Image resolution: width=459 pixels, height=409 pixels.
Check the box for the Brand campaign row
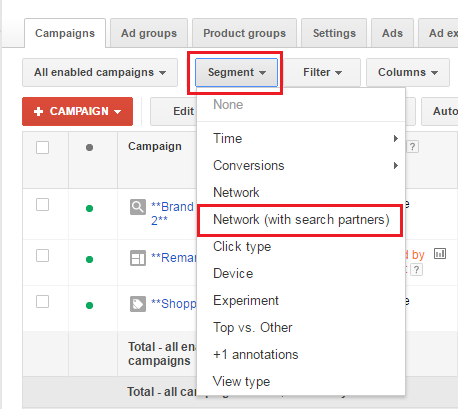[42, 205]
